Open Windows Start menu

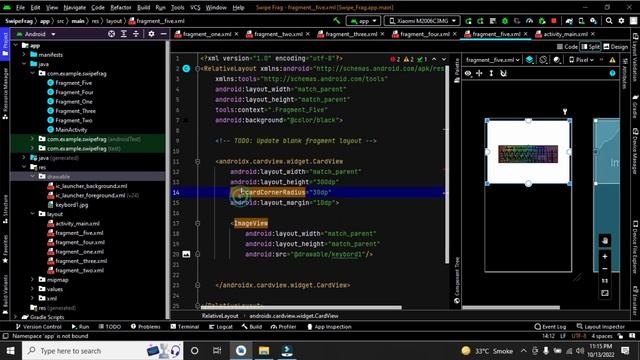click(11, 351)
